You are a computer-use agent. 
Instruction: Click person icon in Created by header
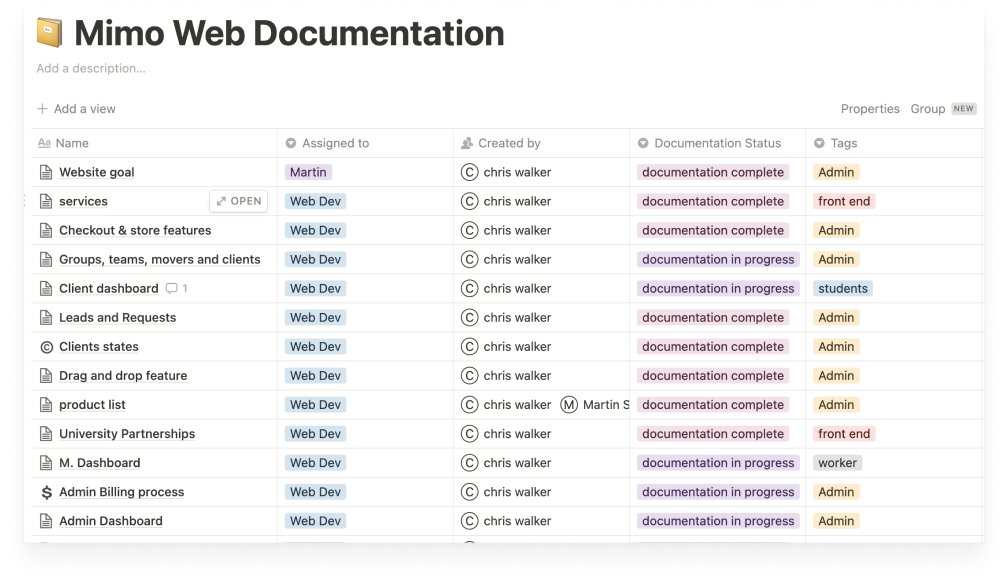(x=467, y=143)
